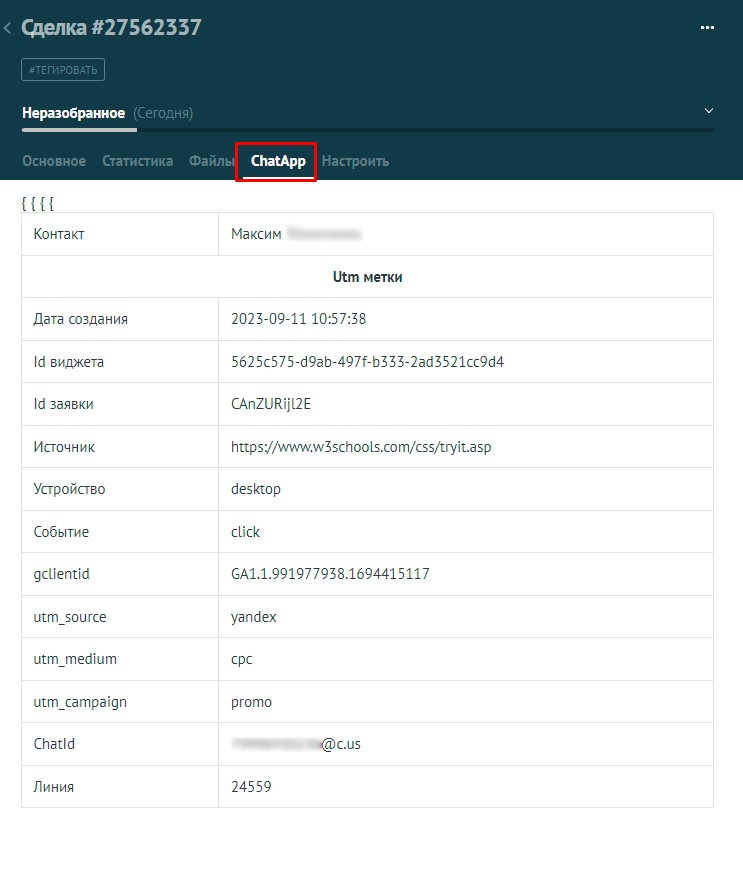Switch to the Основное tab

click(x=54, y=161)
